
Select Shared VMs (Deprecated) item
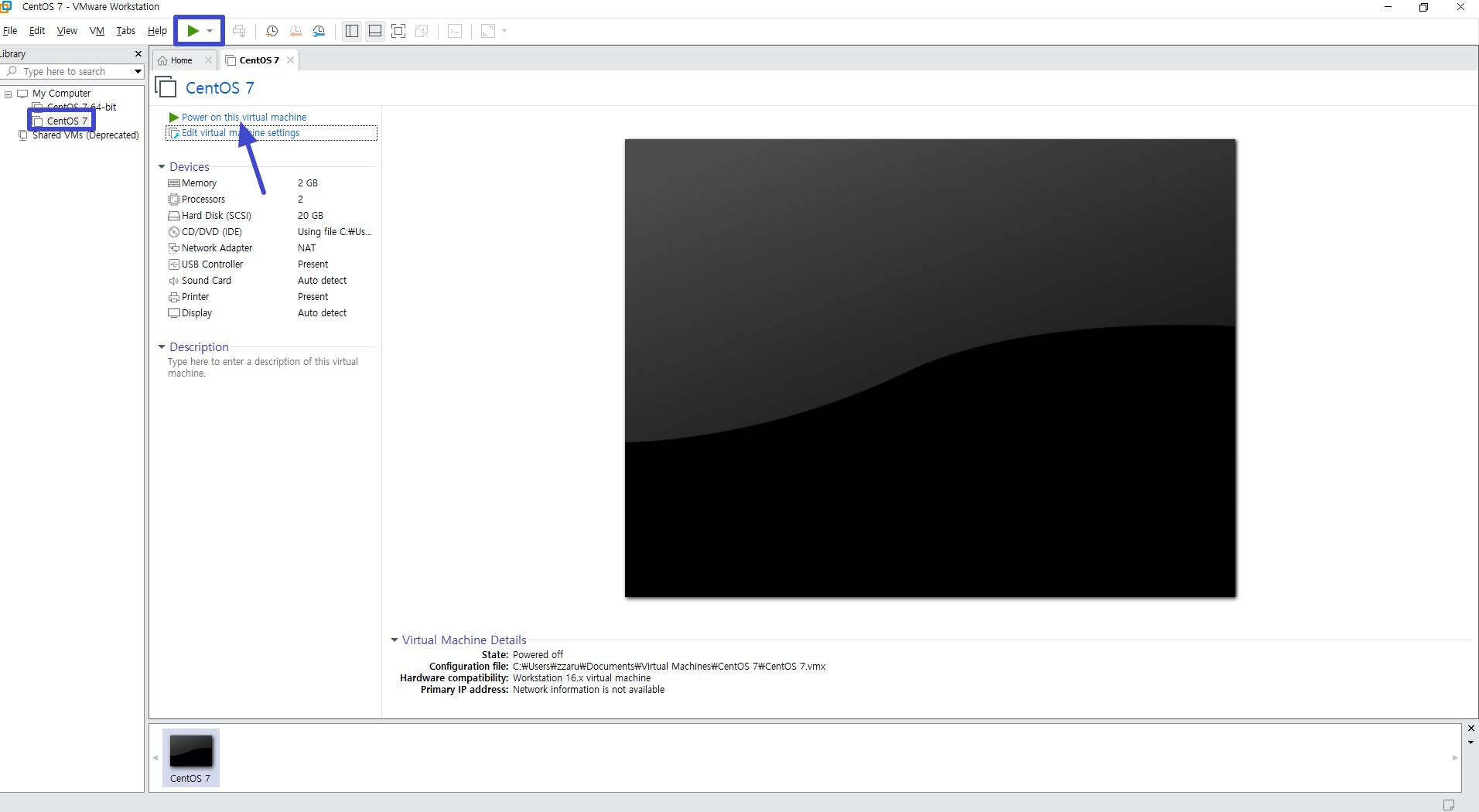click(86, 135)
